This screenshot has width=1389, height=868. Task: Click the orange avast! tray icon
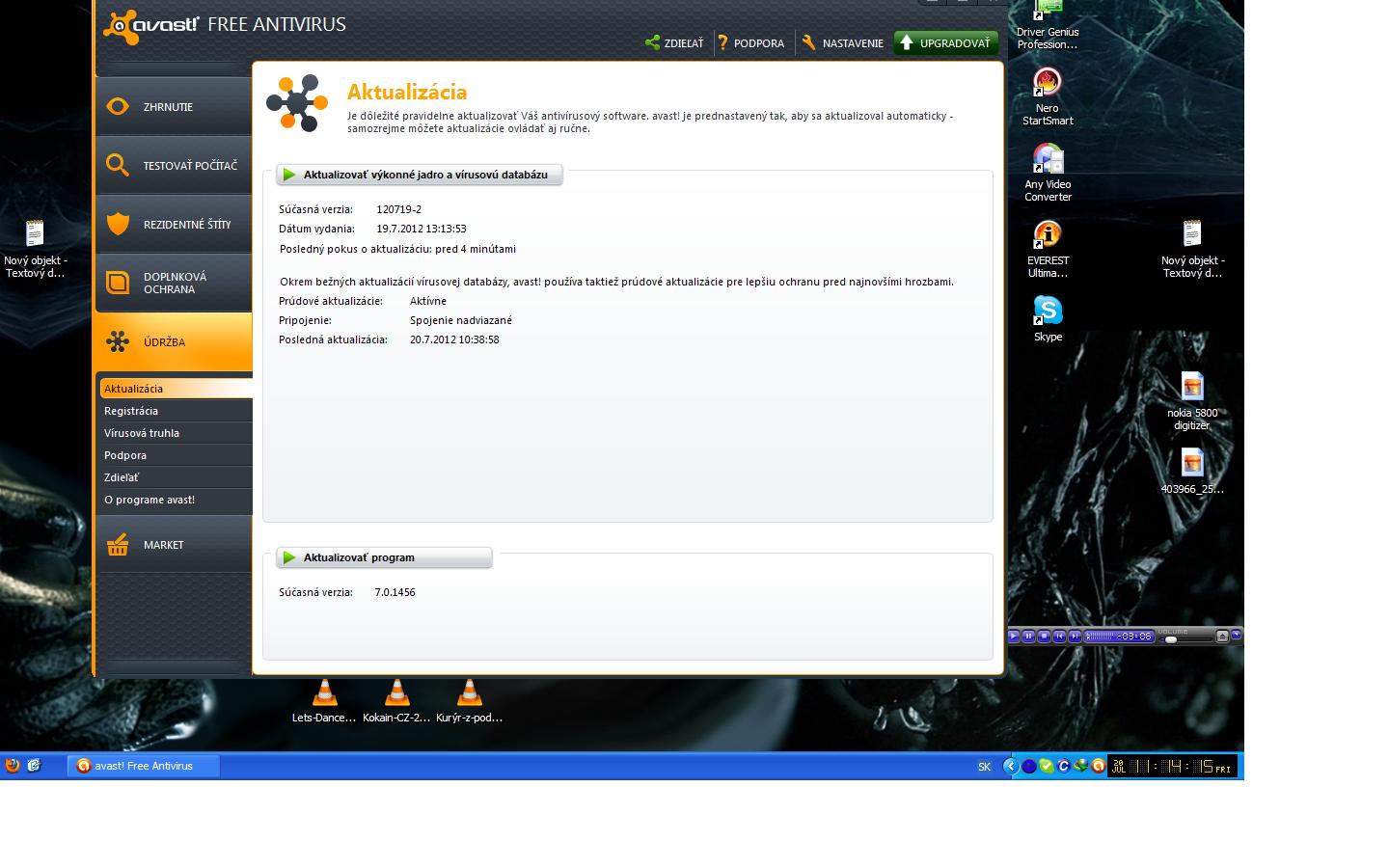click(1098, 767)
